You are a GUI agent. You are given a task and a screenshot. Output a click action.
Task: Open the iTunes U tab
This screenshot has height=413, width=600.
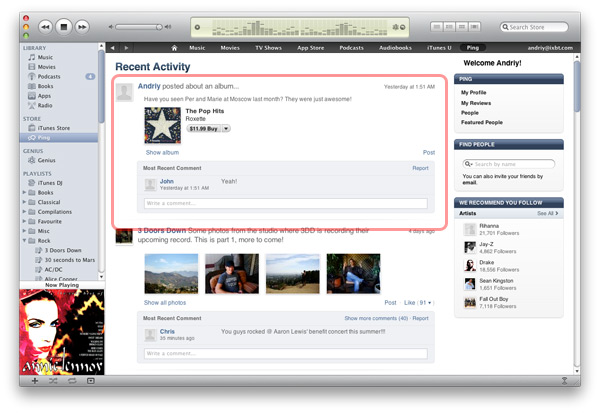[x=439, y=48]
